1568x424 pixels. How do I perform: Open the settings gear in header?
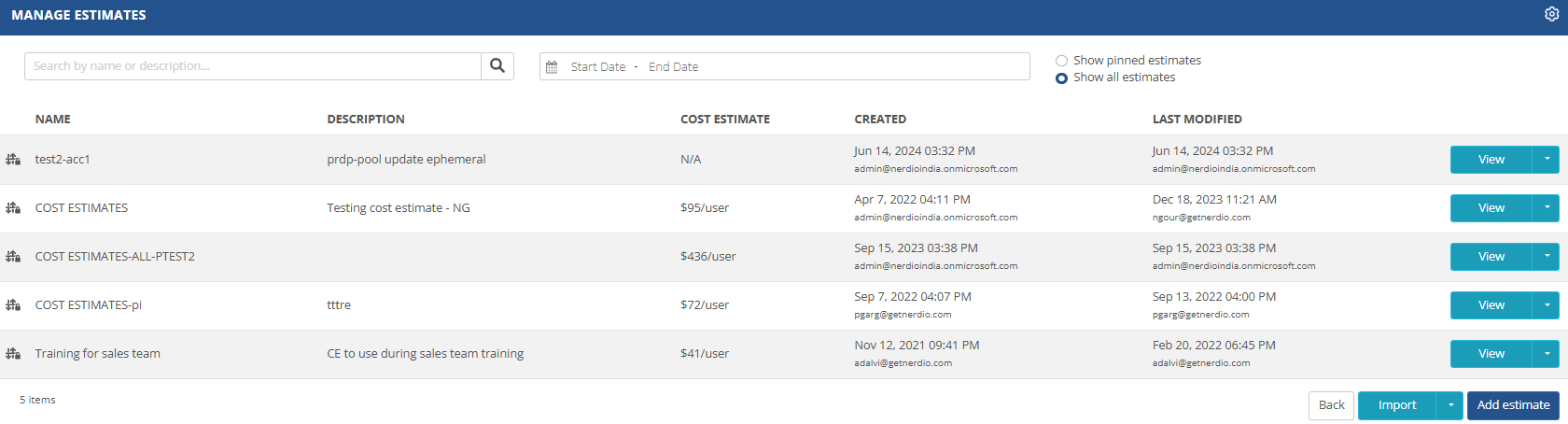[1552, 14]
